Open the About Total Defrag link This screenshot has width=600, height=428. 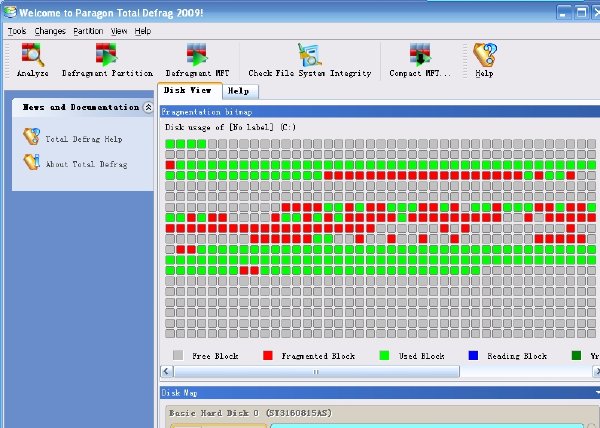pos(86,164)
